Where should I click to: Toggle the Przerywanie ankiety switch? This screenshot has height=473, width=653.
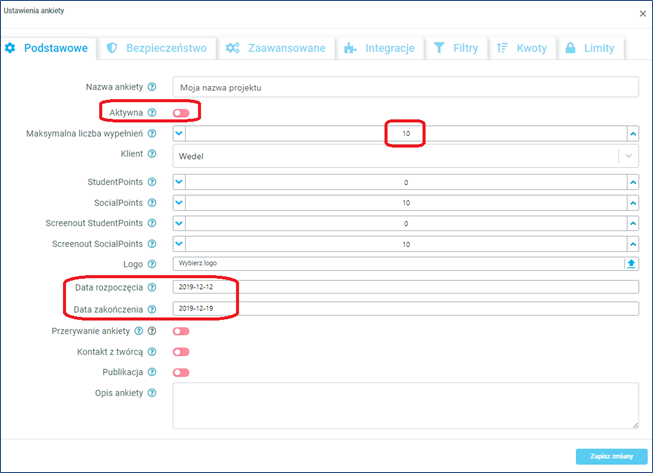(181, 331)
